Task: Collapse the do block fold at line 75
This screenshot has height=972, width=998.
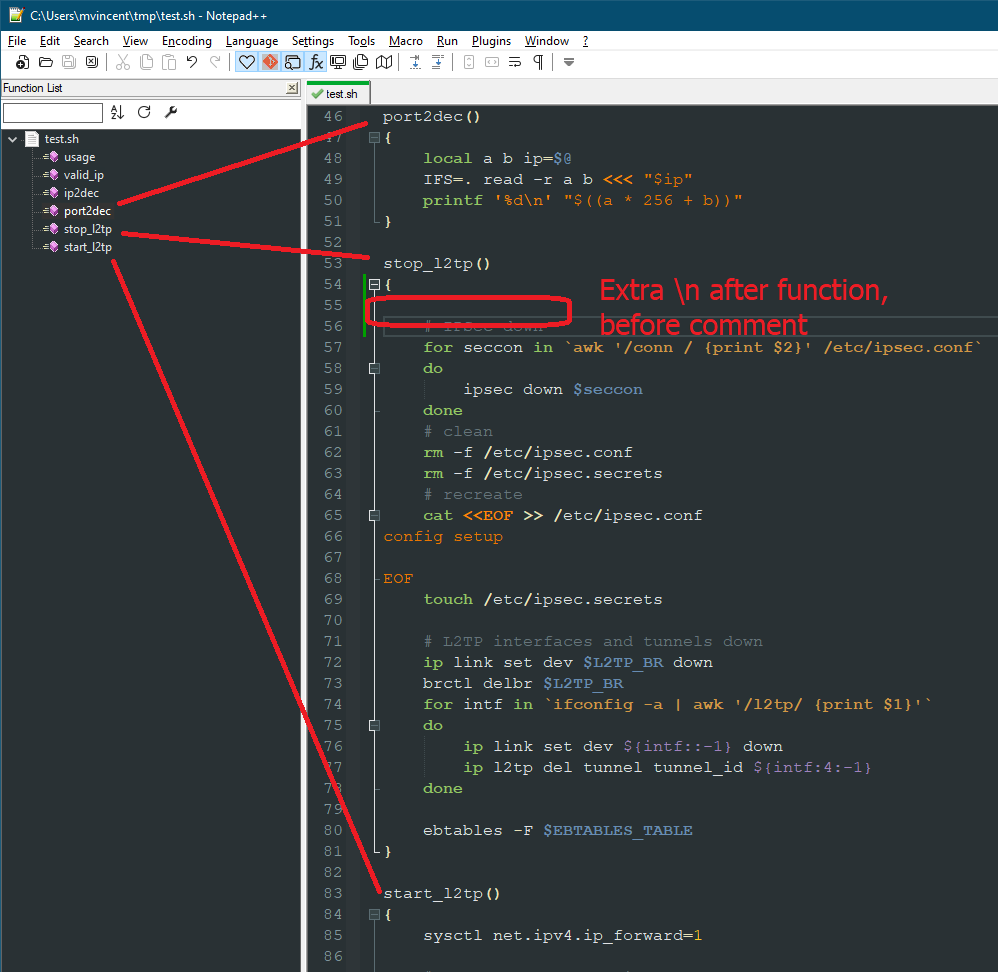Action: [x=374, y=726]
